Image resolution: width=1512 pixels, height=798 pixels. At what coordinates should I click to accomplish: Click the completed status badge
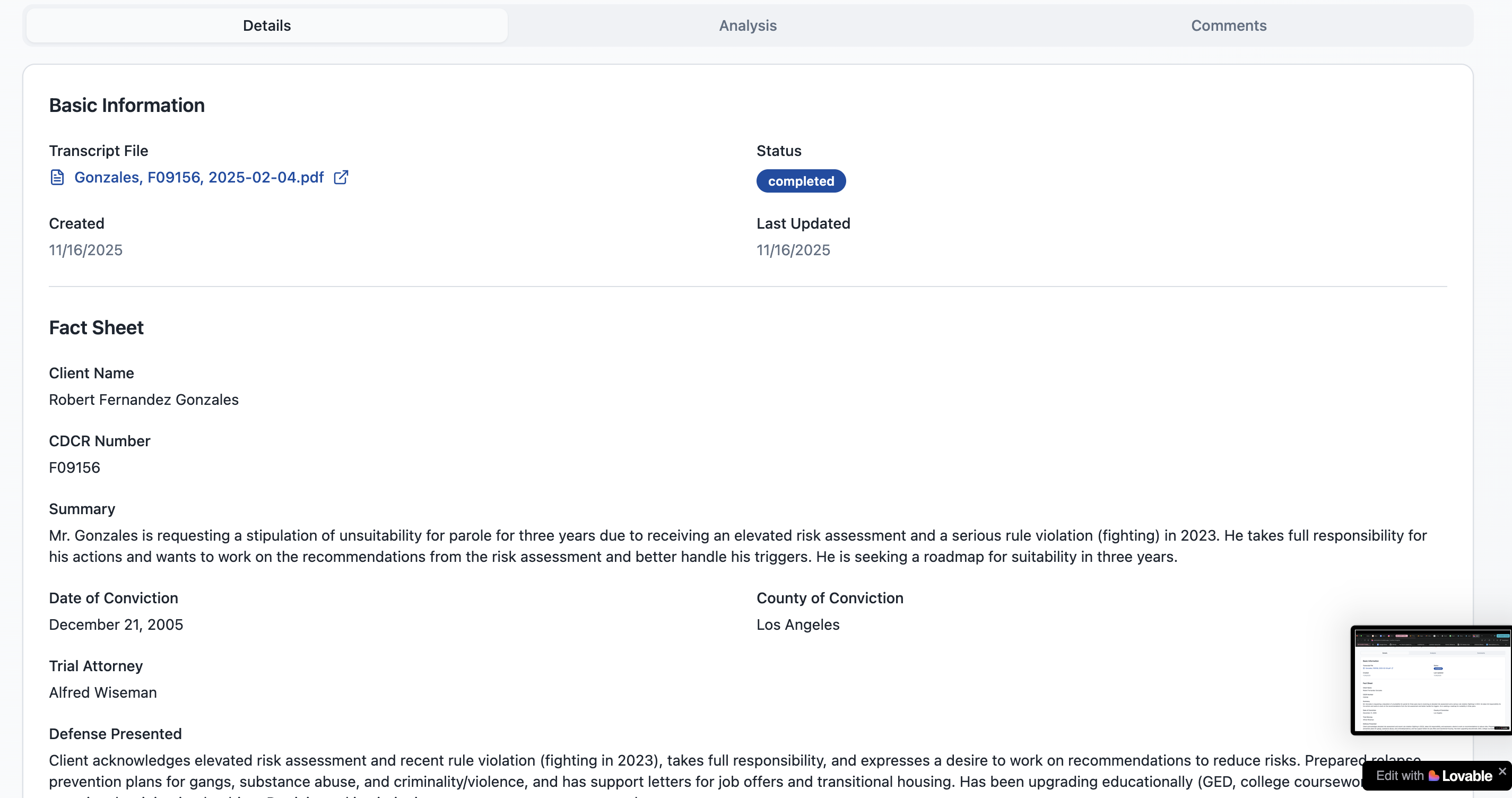tap(801, 181)
